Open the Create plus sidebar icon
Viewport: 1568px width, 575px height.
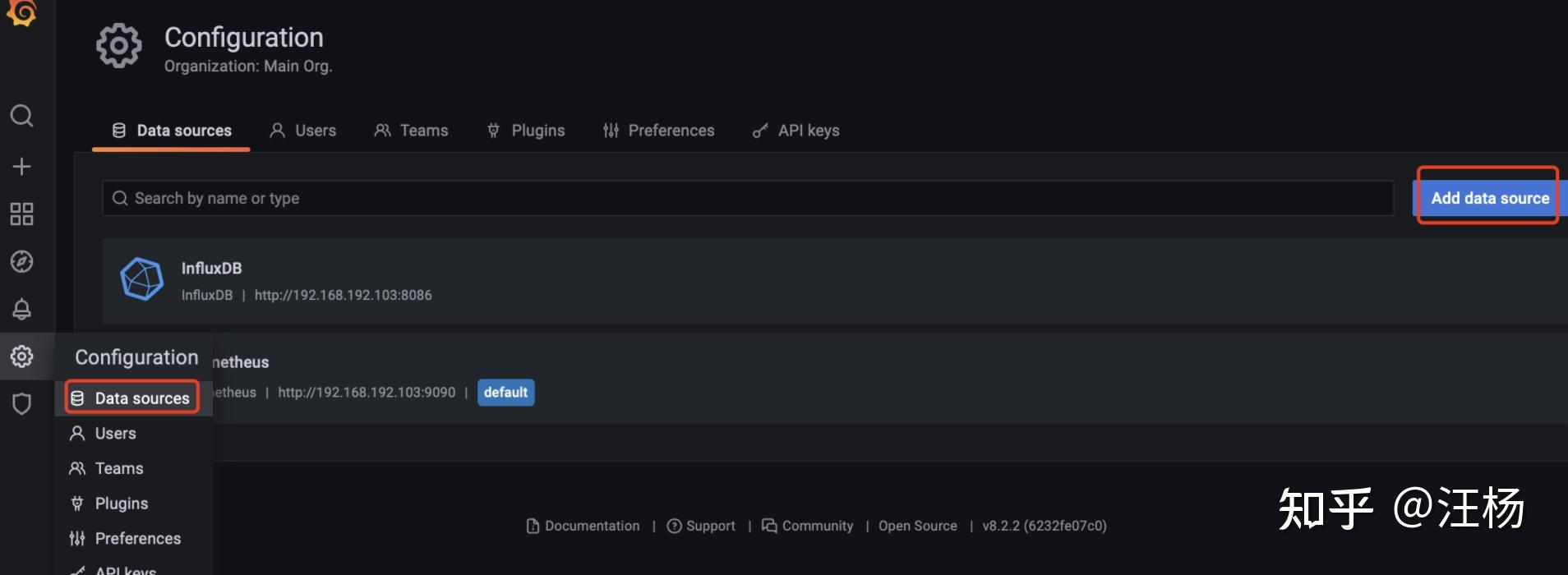coord(21,167)
